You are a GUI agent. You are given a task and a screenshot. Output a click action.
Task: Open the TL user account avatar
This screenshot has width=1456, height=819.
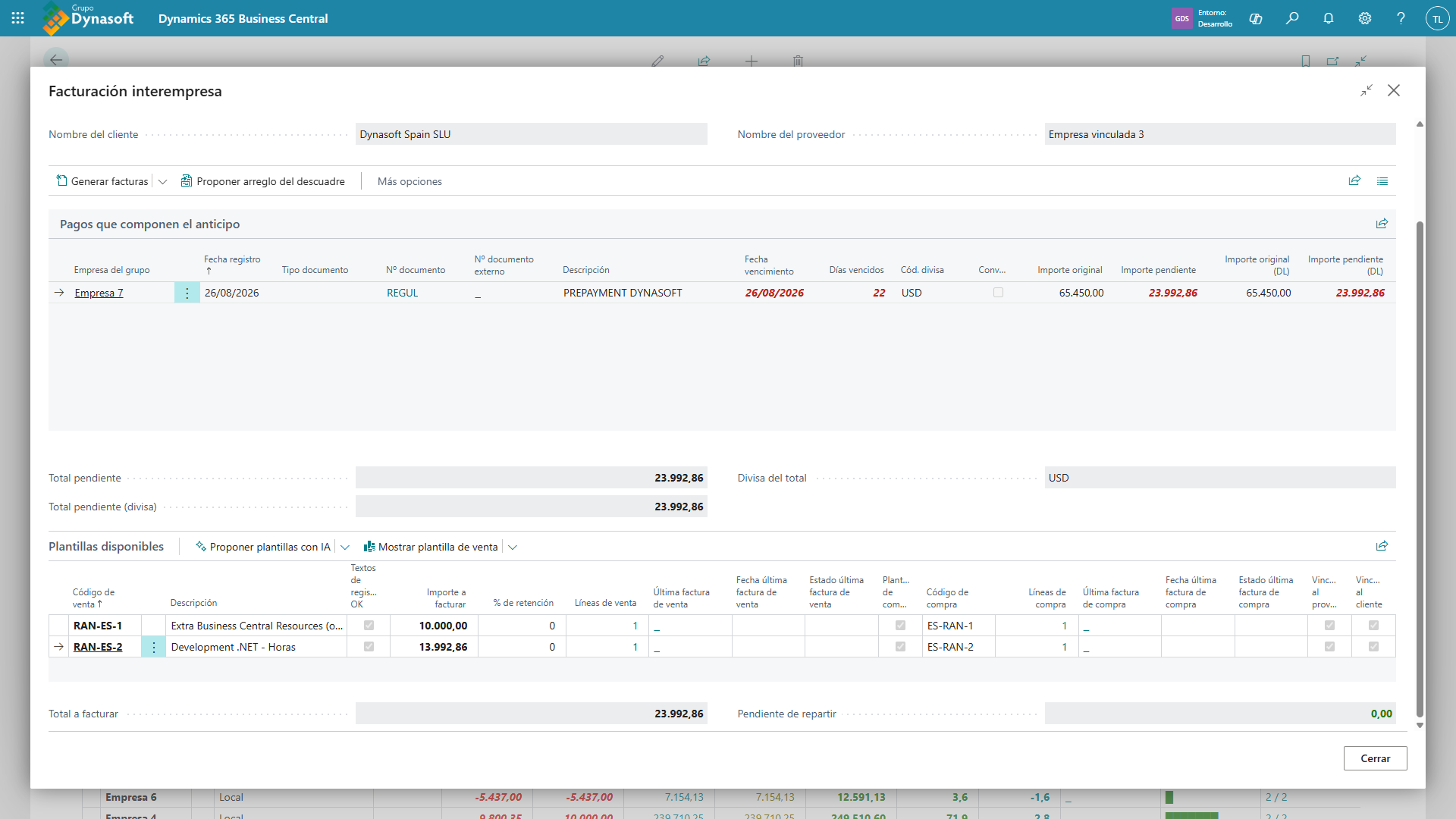pos(1437,18)
